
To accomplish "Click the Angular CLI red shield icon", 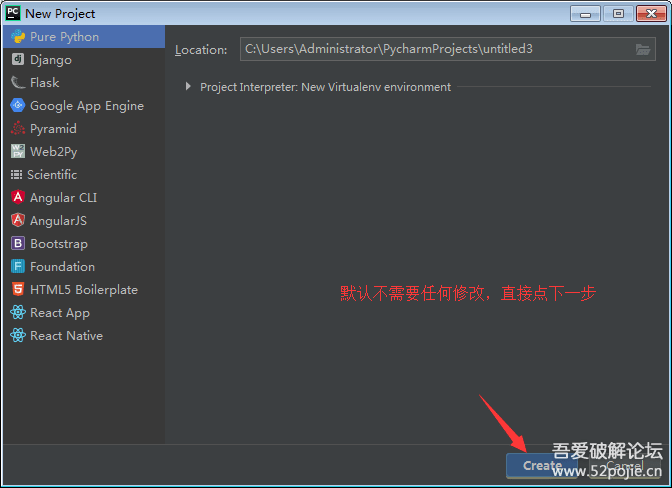I will pyautogui.click(x=18, y=198).
